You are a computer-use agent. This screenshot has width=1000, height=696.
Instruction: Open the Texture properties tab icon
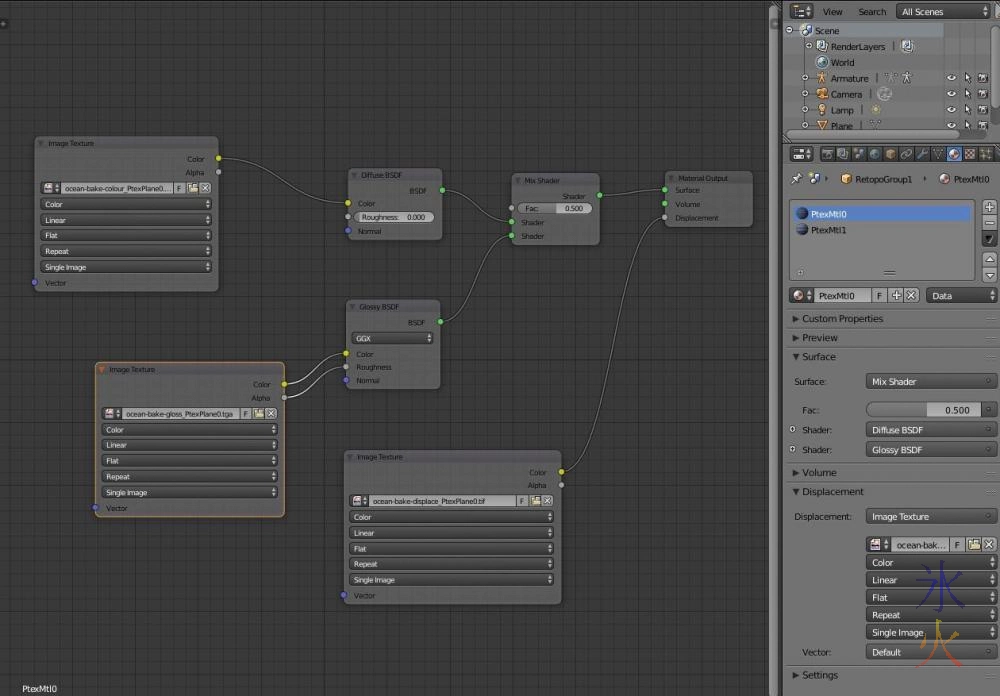pos(969,154)
